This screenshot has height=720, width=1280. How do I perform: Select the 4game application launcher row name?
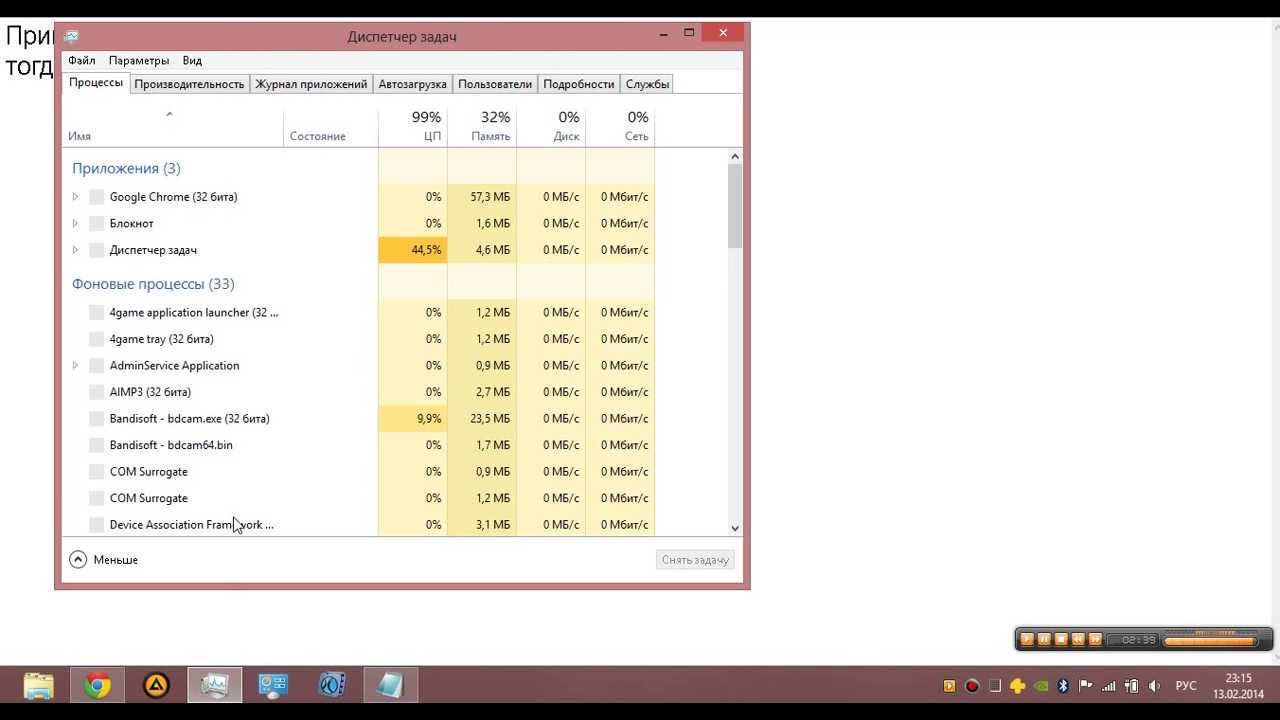pos(194,313)
